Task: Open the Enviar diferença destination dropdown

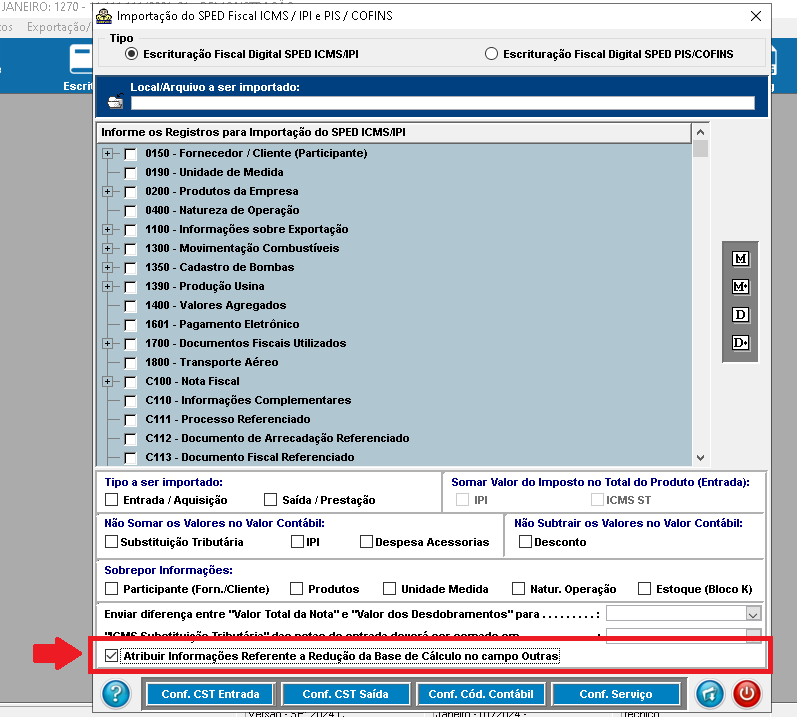Action: click(753, 614)
